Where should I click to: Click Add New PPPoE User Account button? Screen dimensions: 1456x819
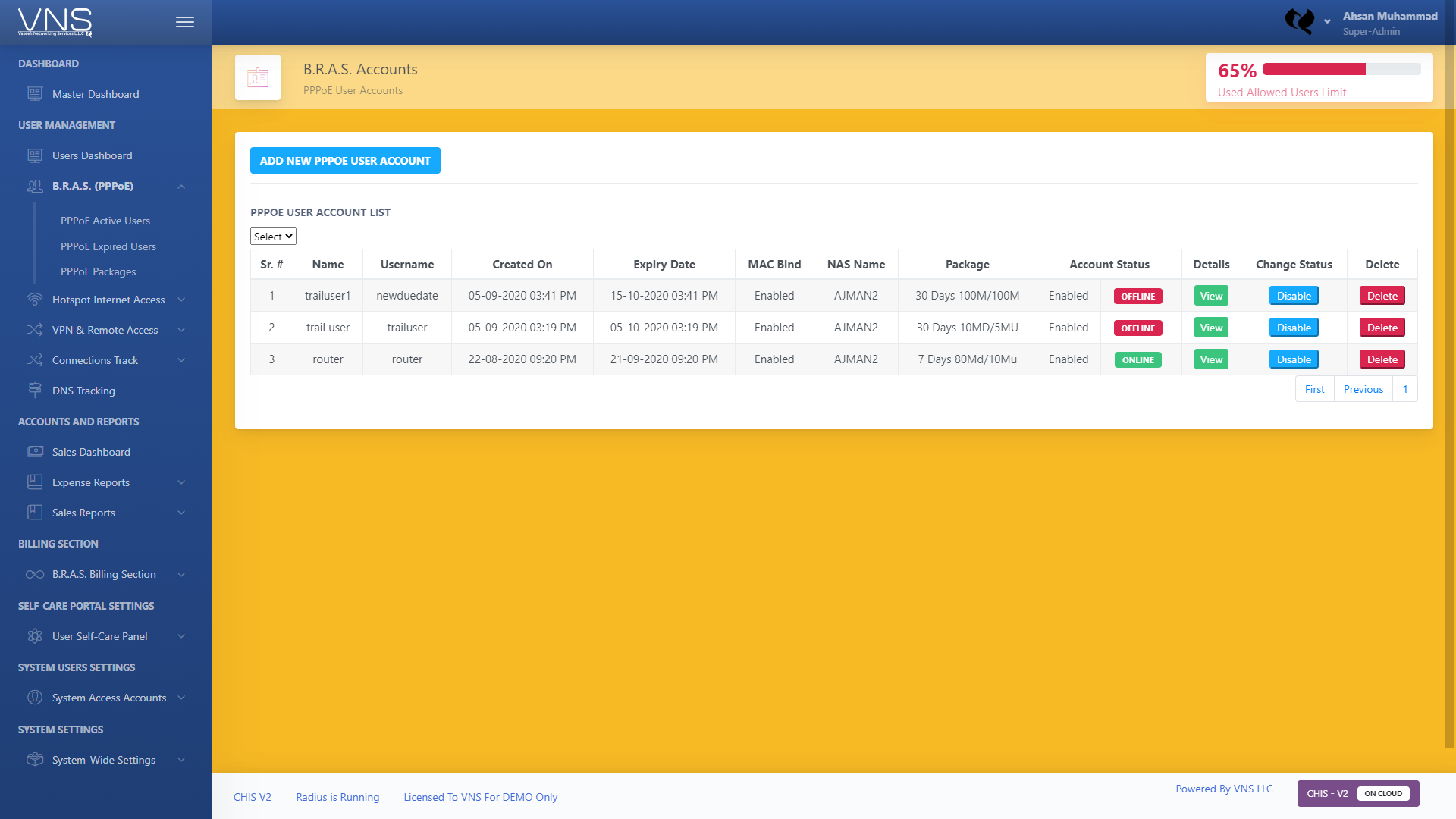pos(345,161)
